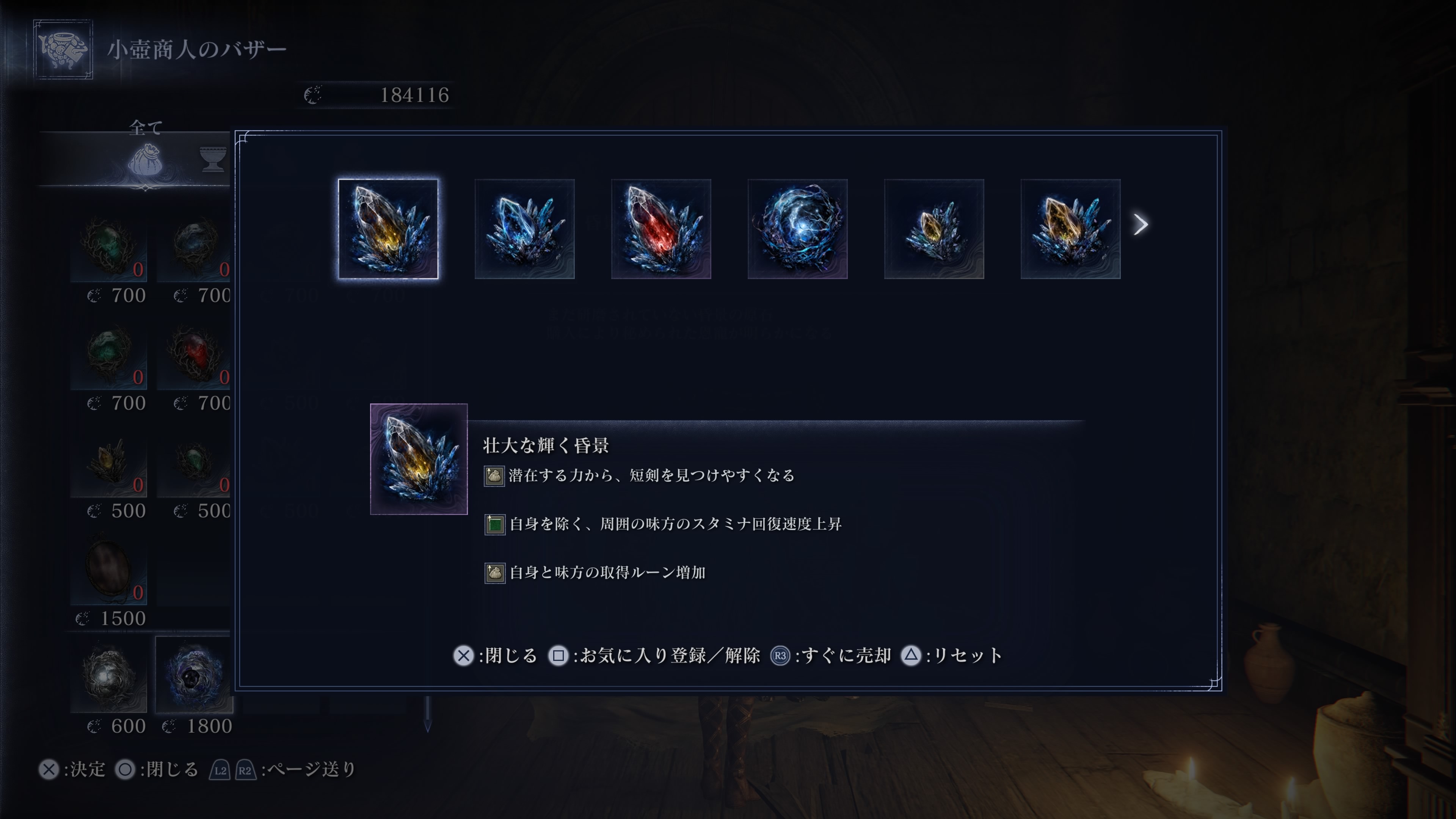Click the pot merchant bazaar emblem icon

tap(63, 49)
